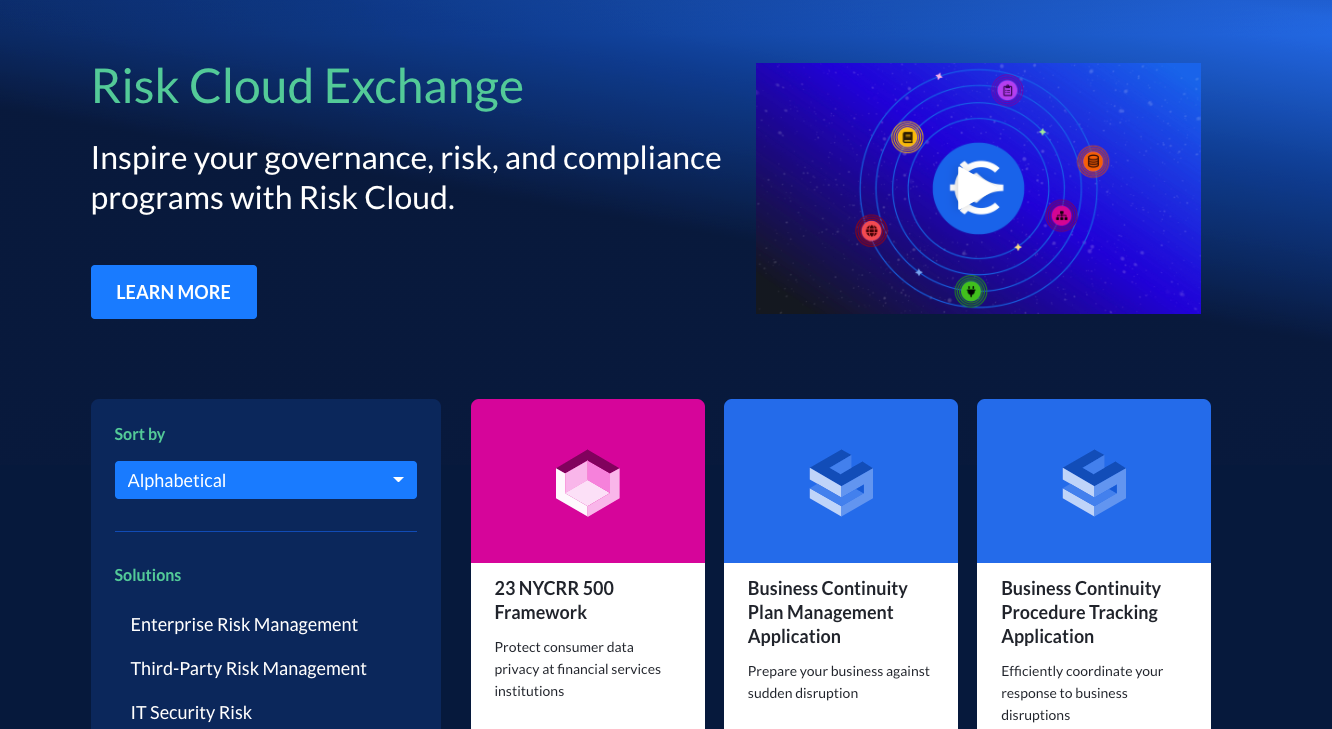Viewport: 1332px width, 729px height.
Task: Click the 'Solutions' section heading
Action: pos(148,575)
